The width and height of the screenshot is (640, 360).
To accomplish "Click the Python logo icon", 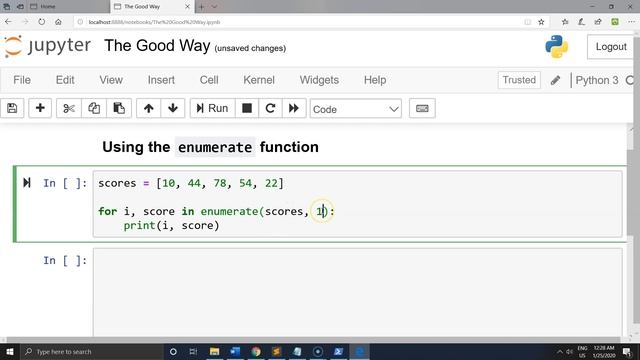I will [x=556, y=47].
